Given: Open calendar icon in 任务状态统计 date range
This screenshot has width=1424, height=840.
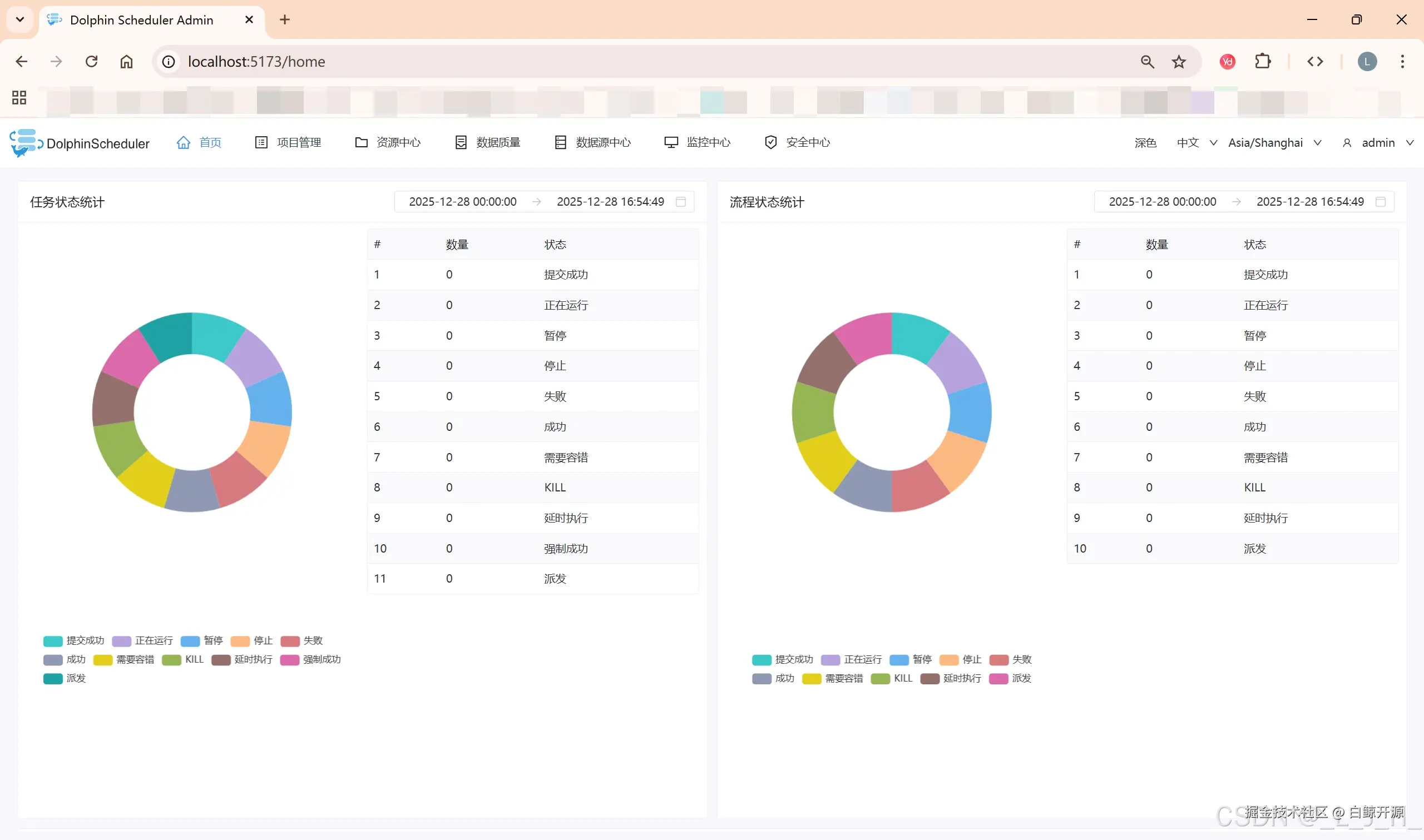Looking at the screenshot, I should [x=681, y=202].
